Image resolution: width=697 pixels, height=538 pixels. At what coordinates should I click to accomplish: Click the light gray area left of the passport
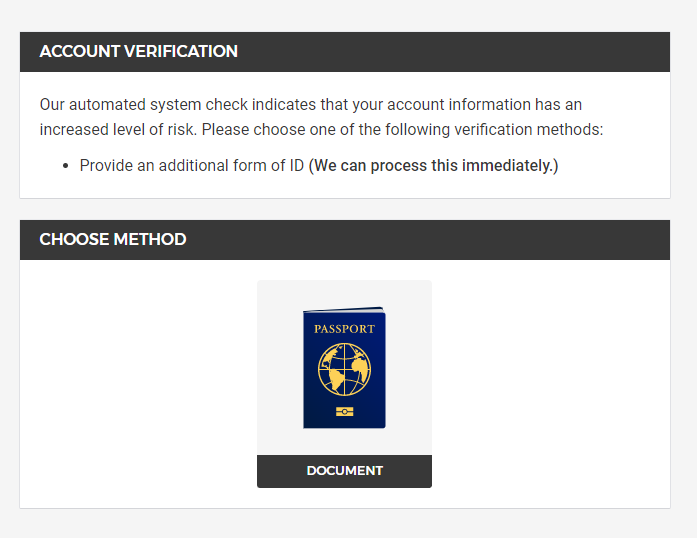(x=278, y=368)
